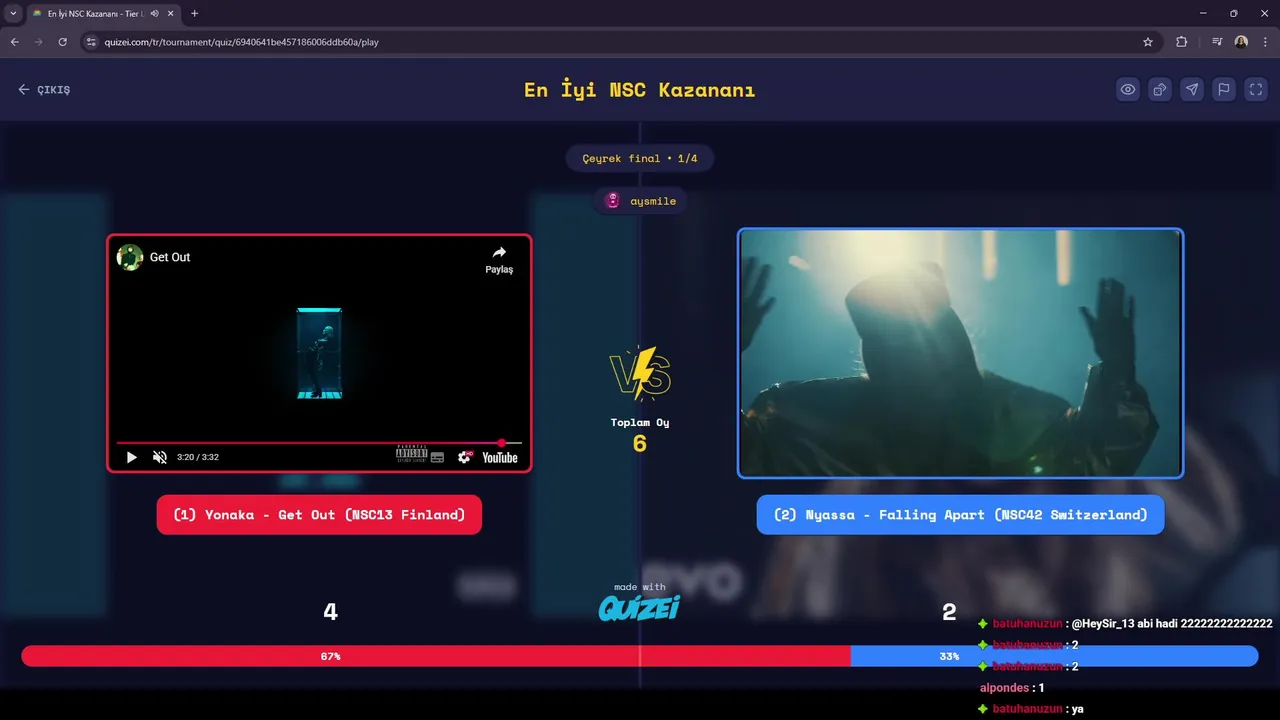Select the En İyi NSC Kazananı browser tab
The height and width of the screenshot is (720, 1280).
tap(103, 14)
